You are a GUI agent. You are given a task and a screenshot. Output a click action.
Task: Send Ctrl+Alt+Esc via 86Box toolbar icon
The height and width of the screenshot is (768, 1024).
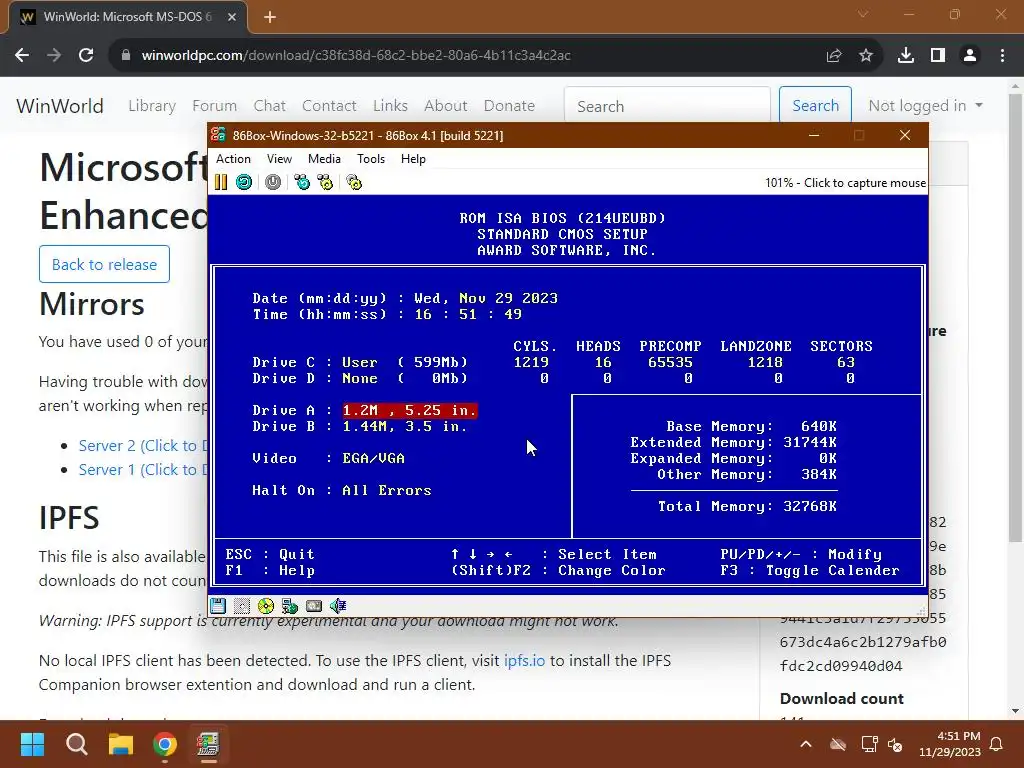click(325, 182)
